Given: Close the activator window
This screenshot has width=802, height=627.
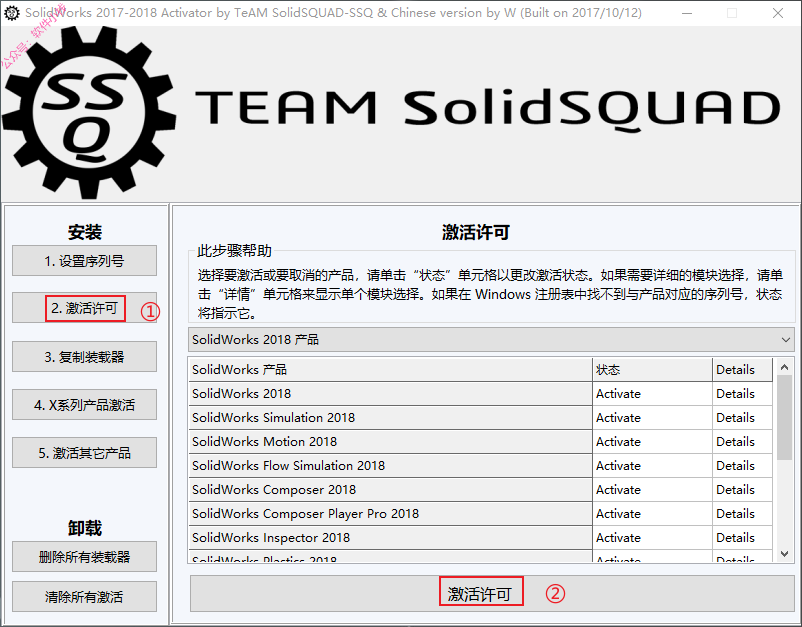Looking at the screenshot, I should pos(778,13).
